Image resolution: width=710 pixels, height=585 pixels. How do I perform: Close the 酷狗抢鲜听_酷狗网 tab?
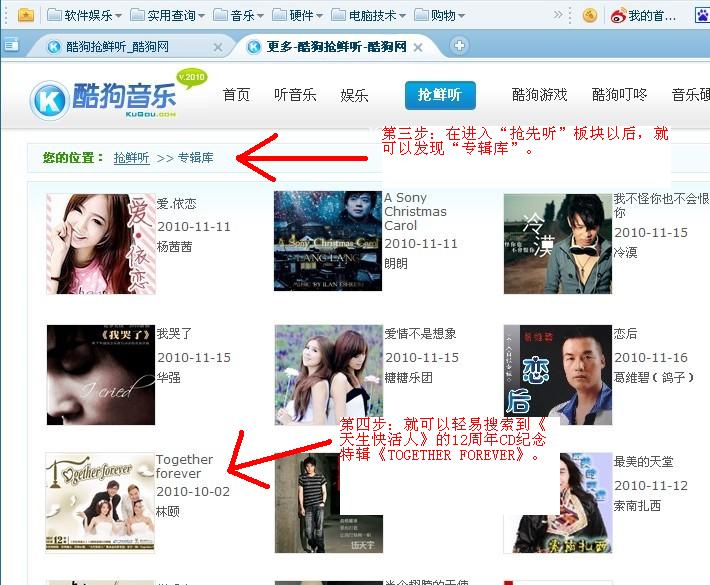click(x=218, y=47)
